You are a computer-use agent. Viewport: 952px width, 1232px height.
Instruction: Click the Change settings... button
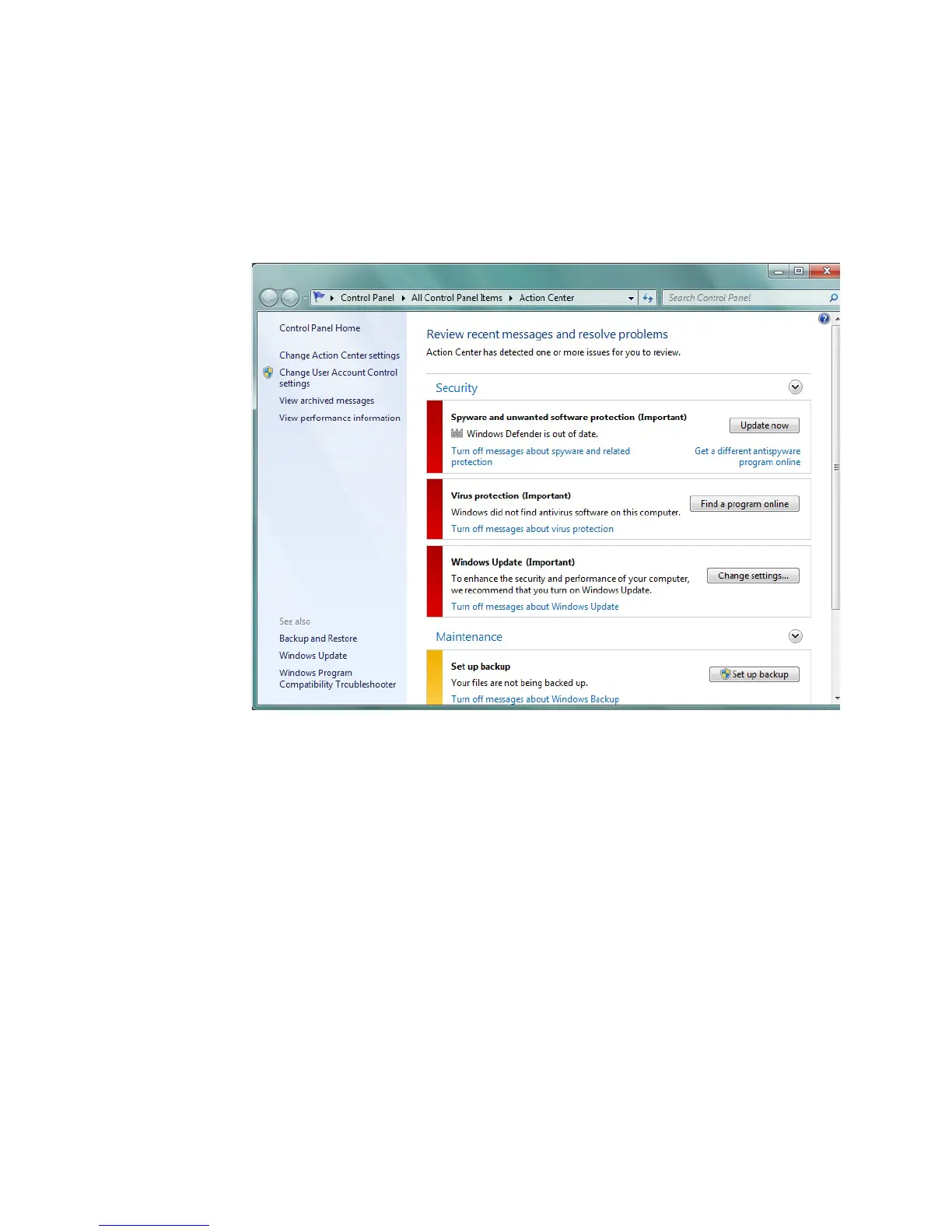(x=753, y=576)
